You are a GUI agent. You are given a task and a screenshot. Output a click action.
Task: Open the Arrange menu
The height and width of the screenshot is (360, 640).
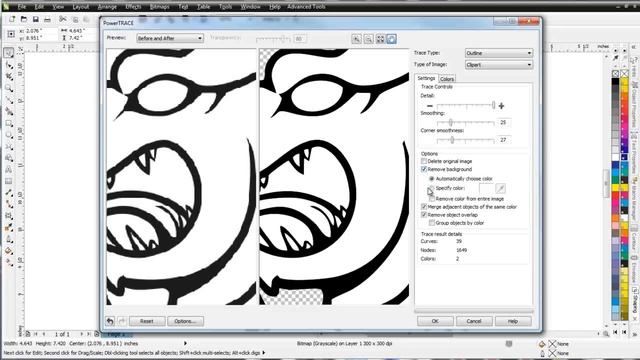point(107,7)
